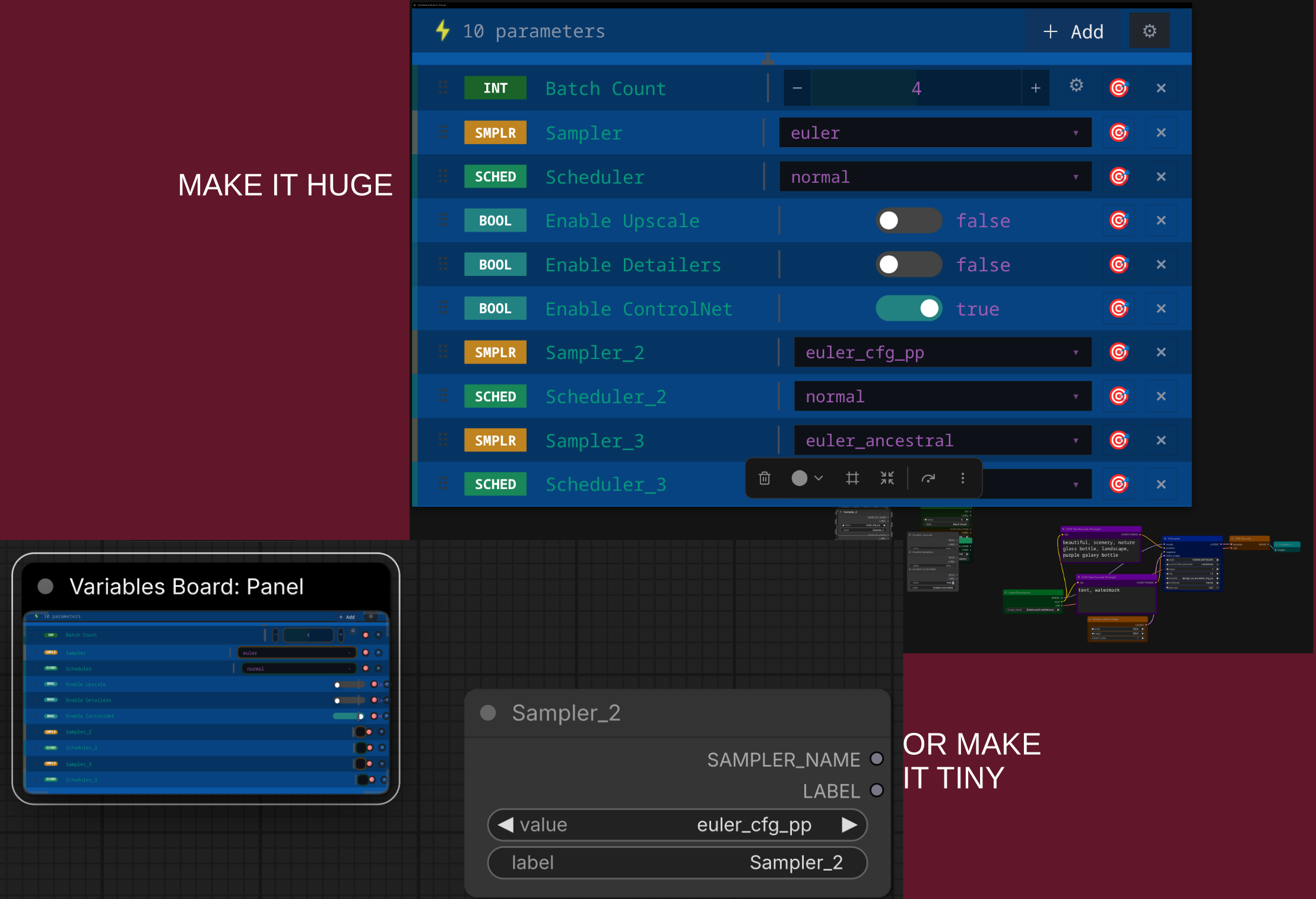Remove the Batch Count parameter
This screenshot has height=899, width=1316.
1161,88
